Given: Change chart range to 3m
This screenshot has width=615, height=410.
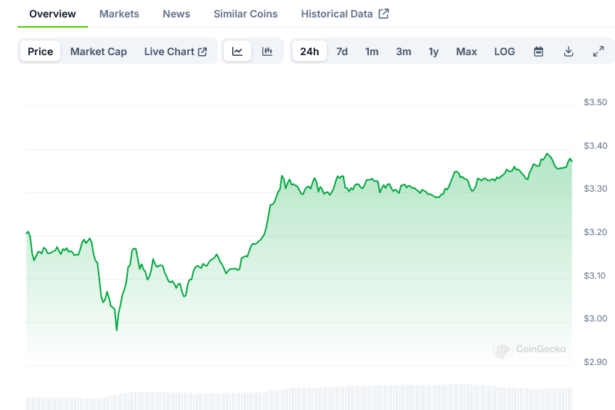Looking at the screenshot, I should pyautogui.click(x=403, y=52).
